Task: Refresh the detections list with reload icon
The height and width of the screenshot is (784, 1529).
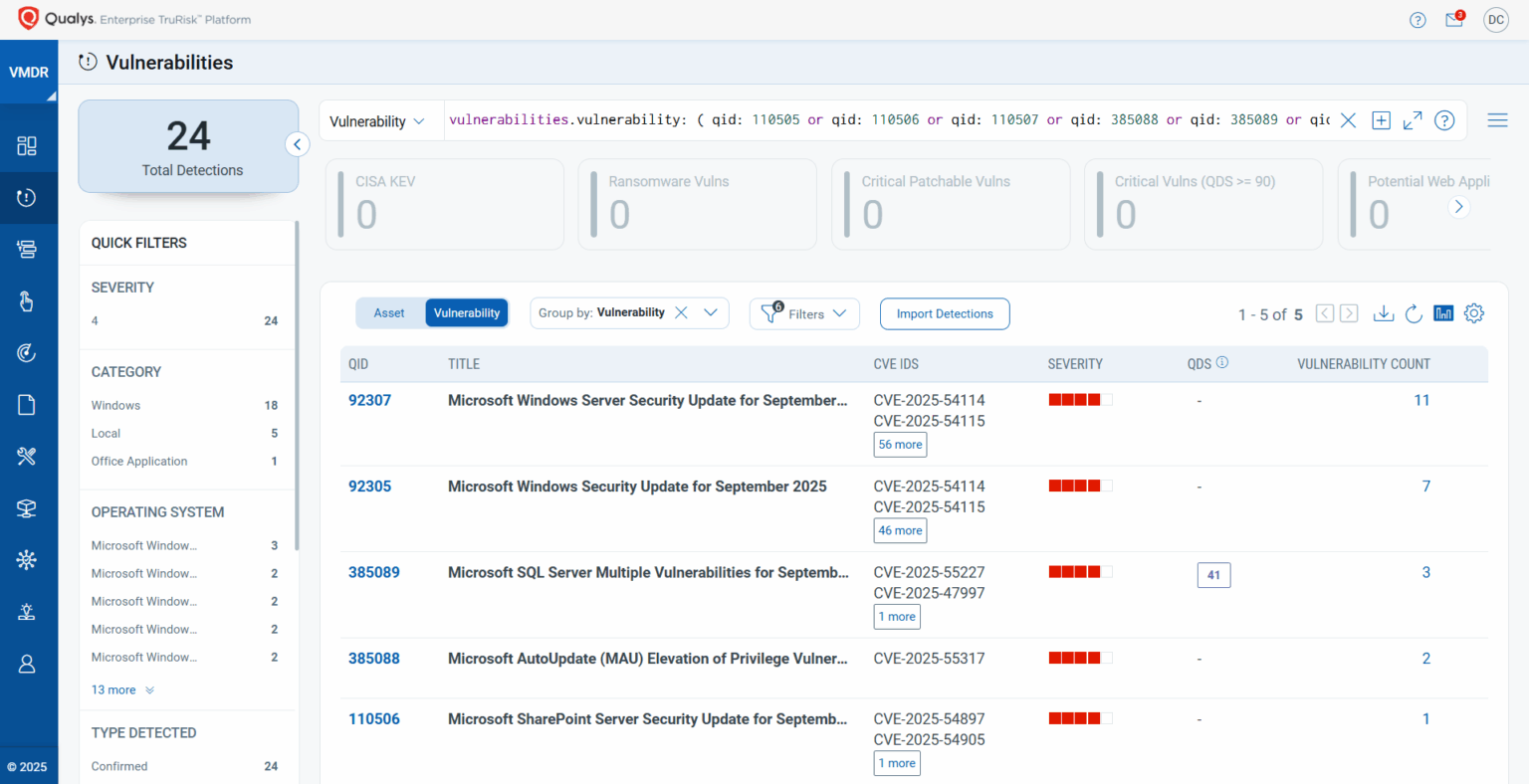Action: (x=1414, y=313)
